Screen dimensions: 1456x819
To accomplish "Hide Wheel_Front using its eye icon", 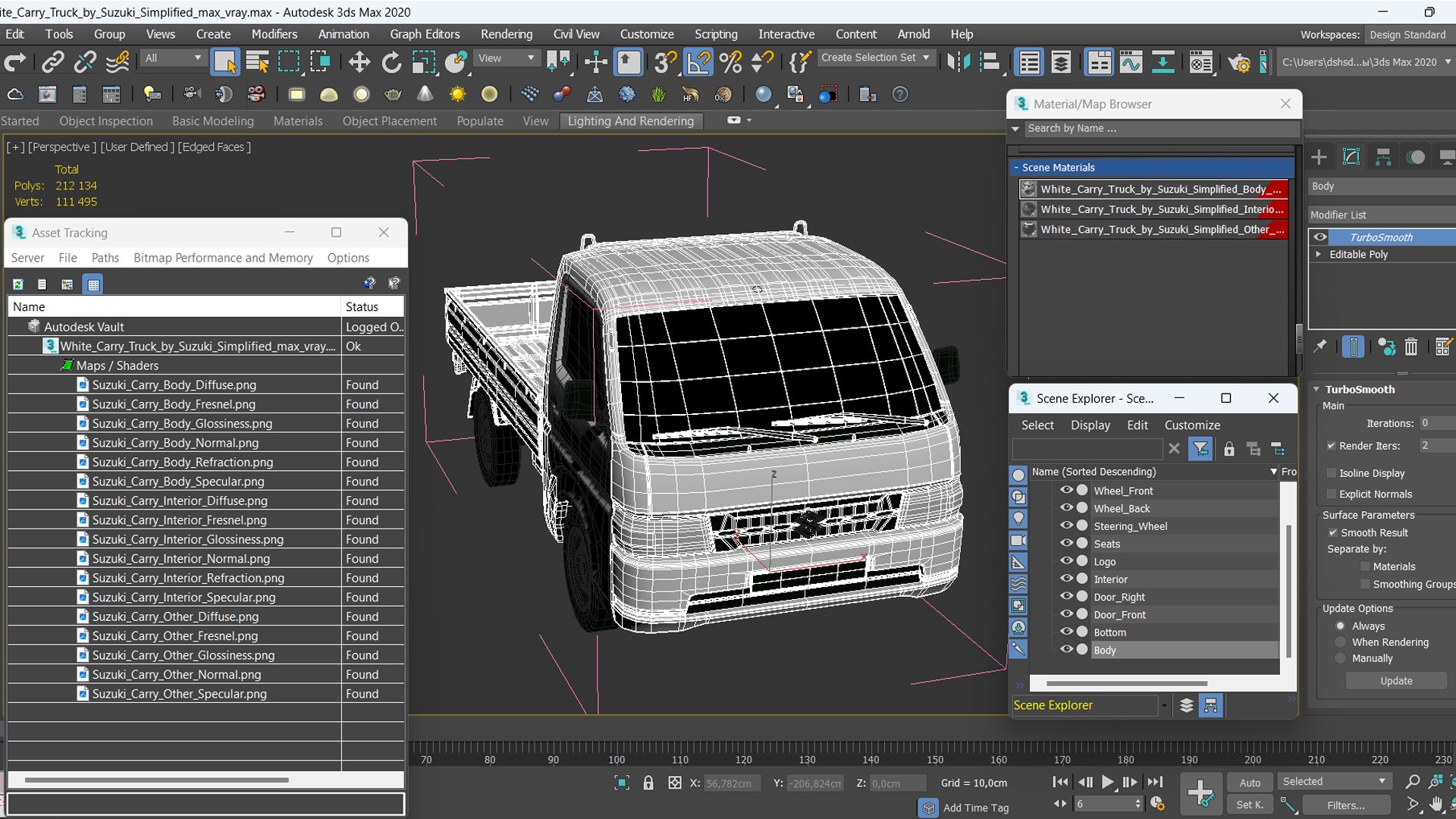I will coord(1066,490).
